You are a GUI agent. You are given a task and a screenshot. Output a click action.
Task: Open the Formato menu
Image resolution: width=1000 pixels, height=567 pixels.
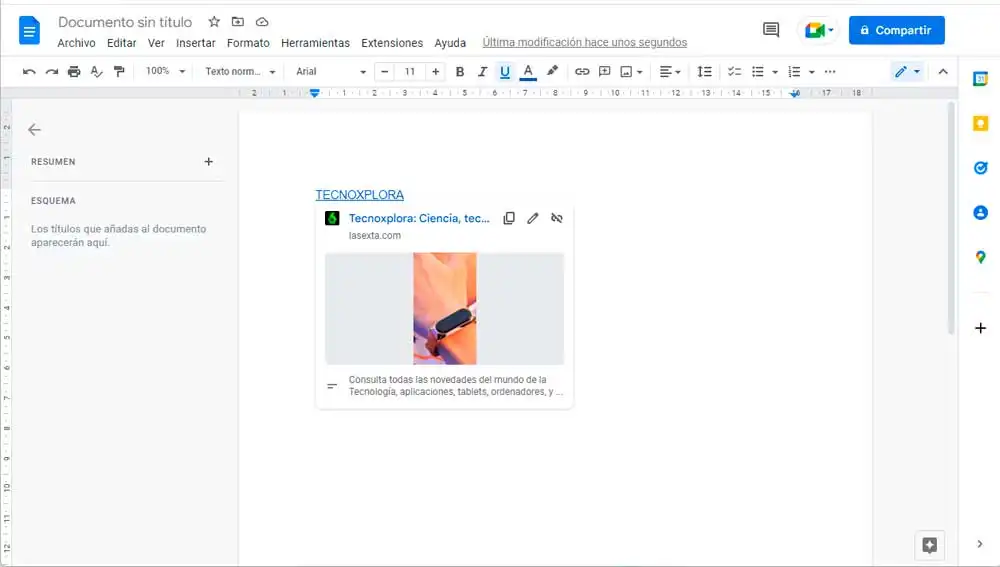[248, 43]
